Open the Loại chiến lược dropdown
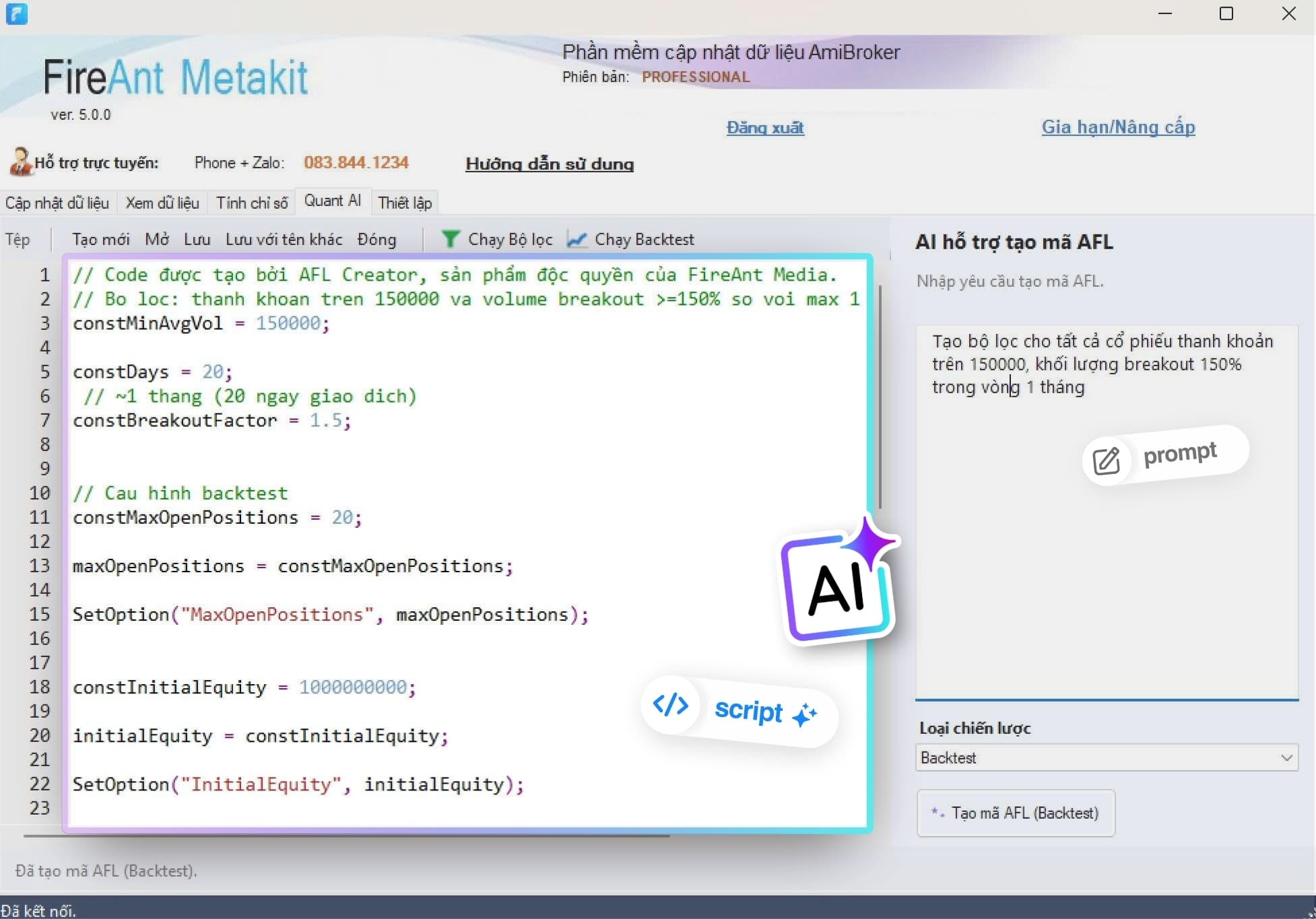This screenshot has width=1316, height=919. pyautogui.click(x=1288, y=757)
